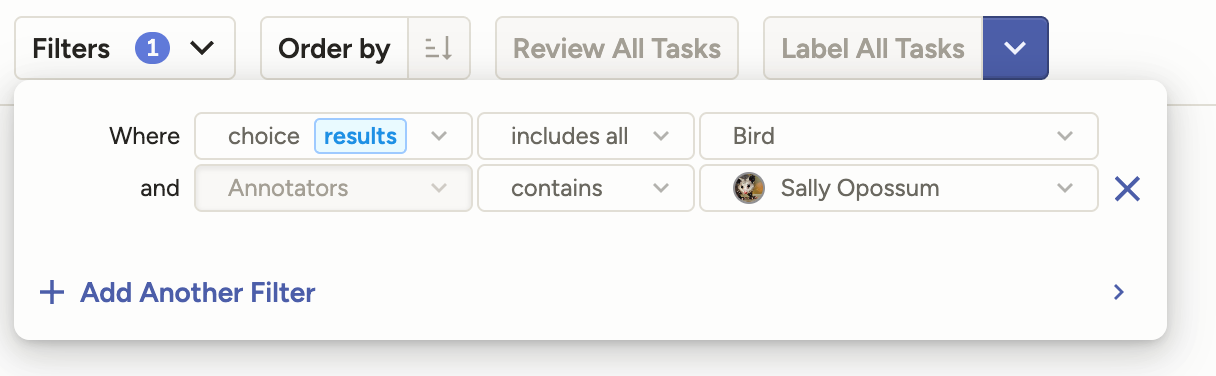This screenshot has width=1216, height=376.
Task: Remove the Annotators filter with the X icon
Action: (1127, 188)
